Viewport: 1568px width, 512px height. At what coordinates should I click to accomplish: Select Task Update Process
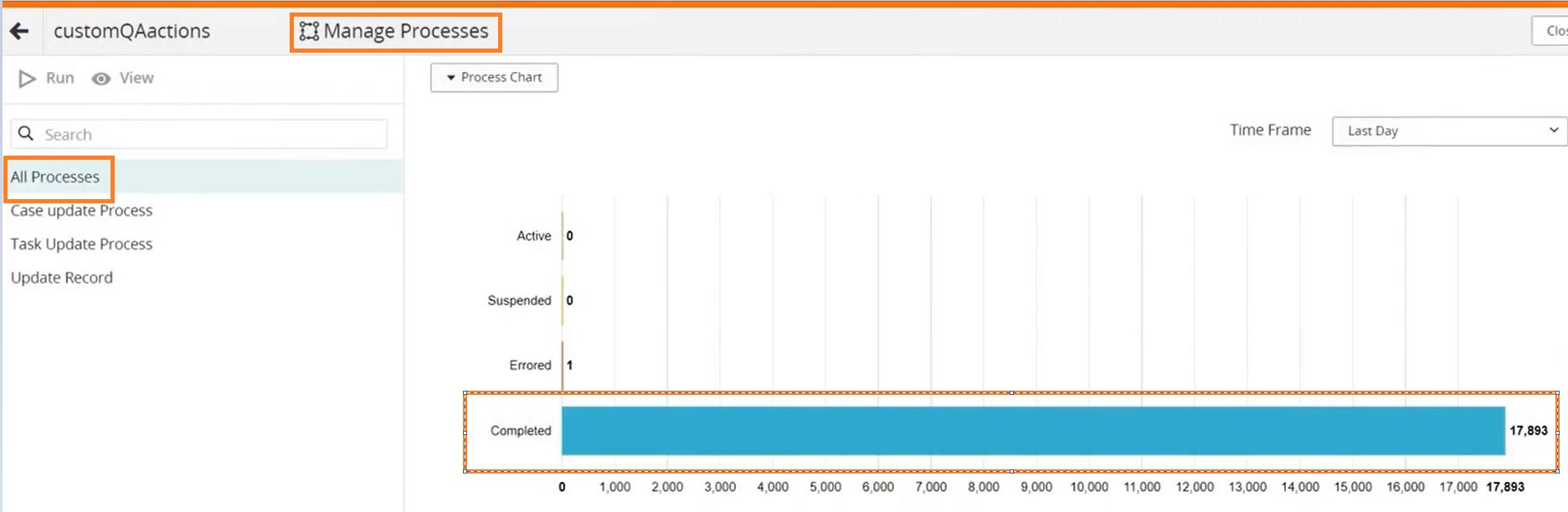pos(81,244)
